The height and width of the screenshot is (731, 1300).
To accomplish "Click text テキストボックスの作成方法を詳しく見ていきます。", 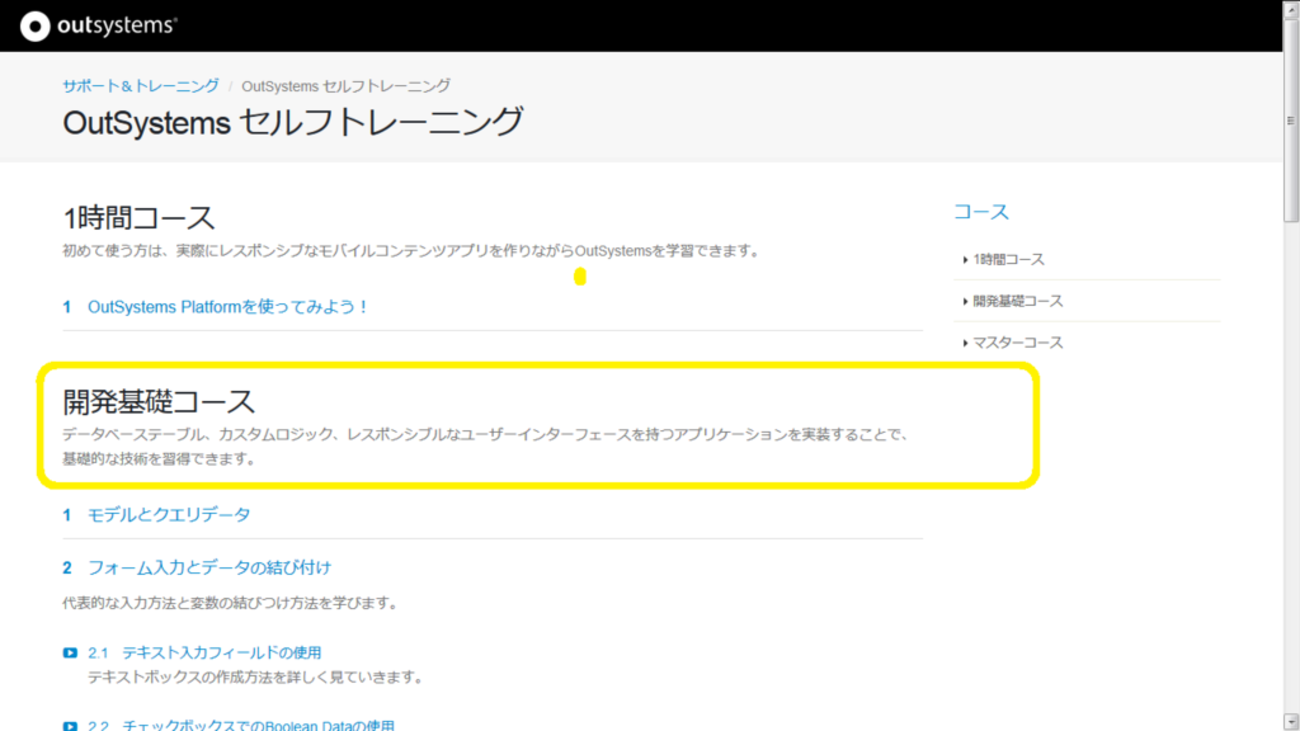I will coord(255,678).
